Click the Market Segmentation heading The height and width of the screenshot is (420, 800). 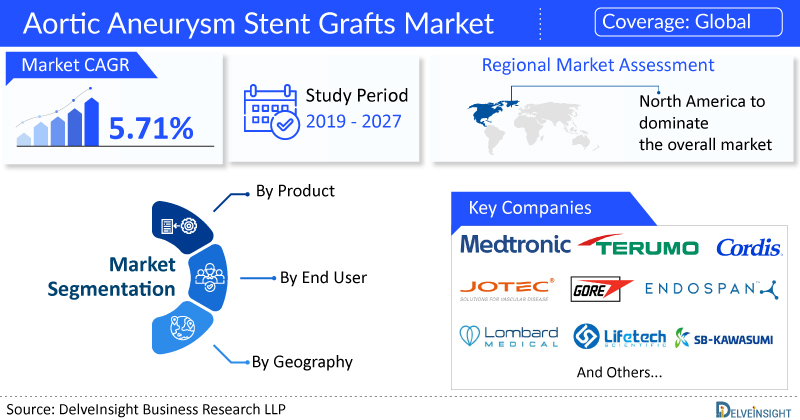tap(111, 277)
